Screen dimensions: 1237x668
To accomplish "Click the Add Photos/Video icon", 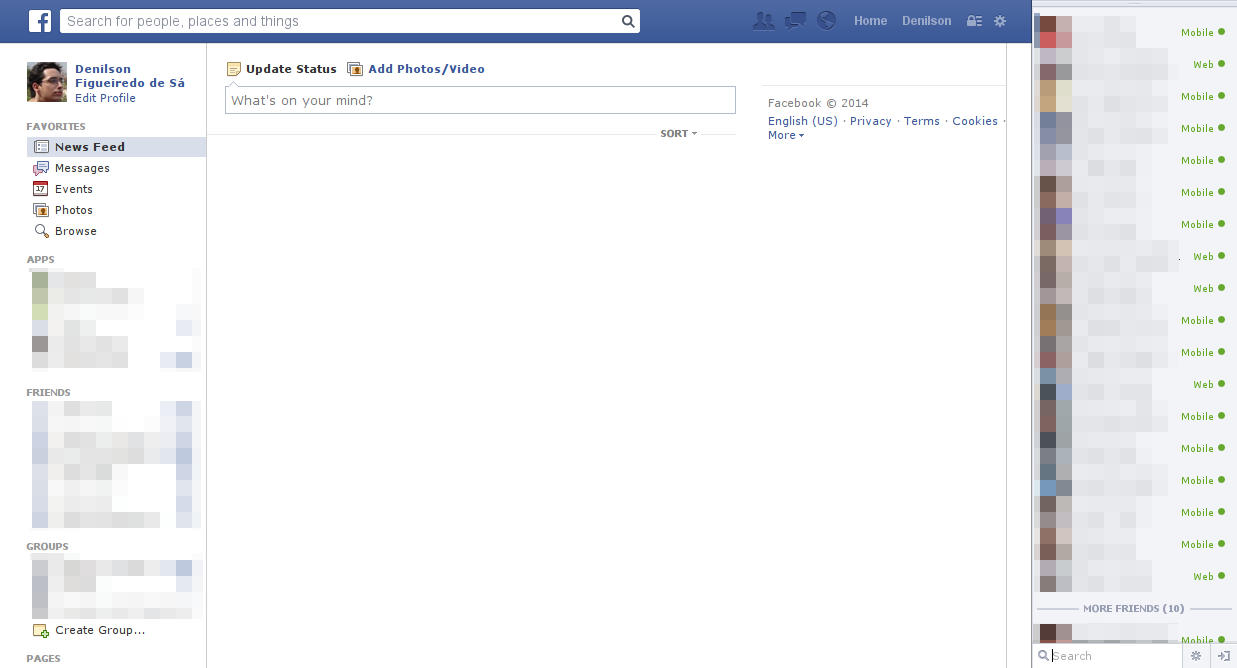I will pyautogui.click(x=355, y=69).
